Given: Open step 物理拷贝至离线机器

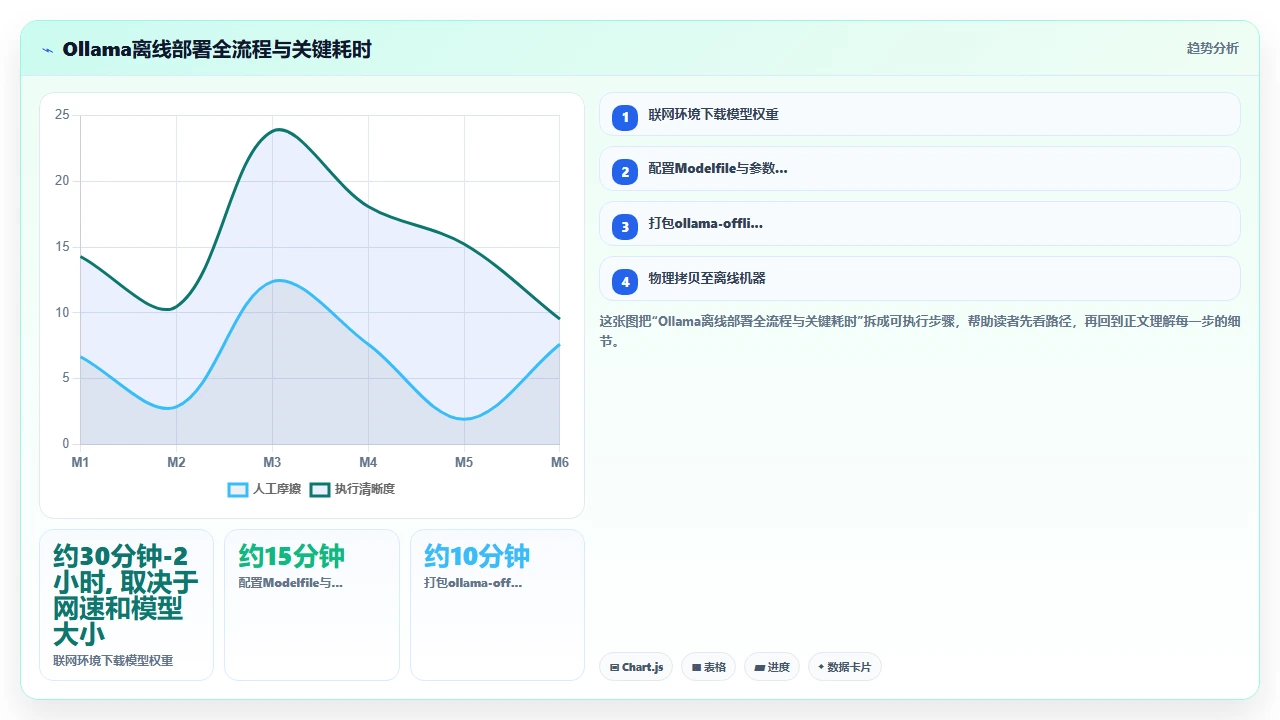Looking at the screenshot, I should pyautogui.click(x=920, y=279).
